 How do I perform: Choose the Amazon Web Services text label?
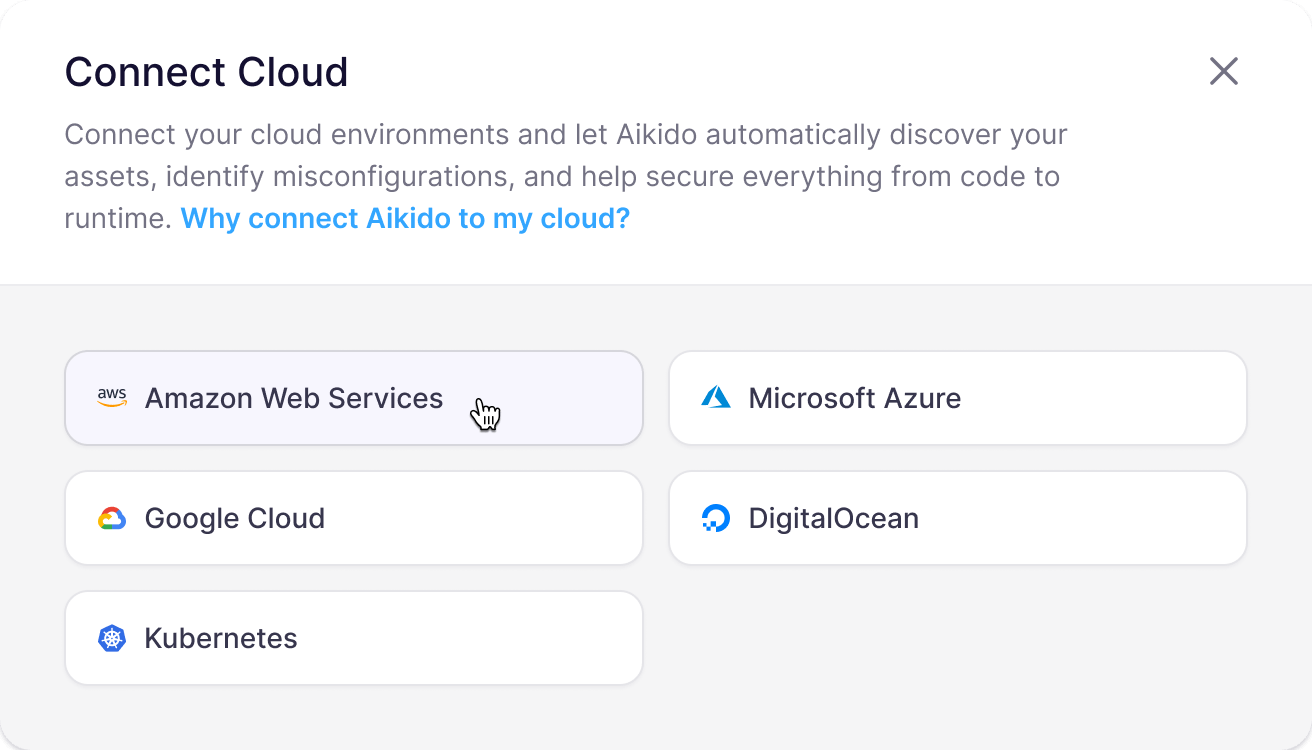tap(294, 398)
